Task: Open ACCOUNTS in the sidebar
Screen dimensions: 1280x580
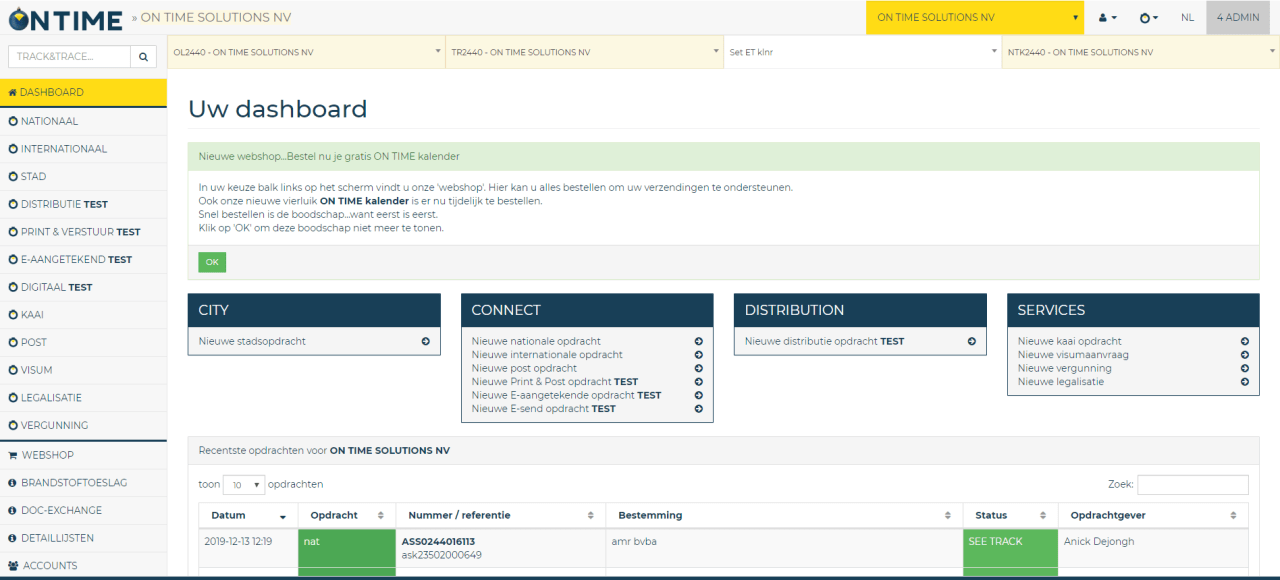Action: click(83, 566)
